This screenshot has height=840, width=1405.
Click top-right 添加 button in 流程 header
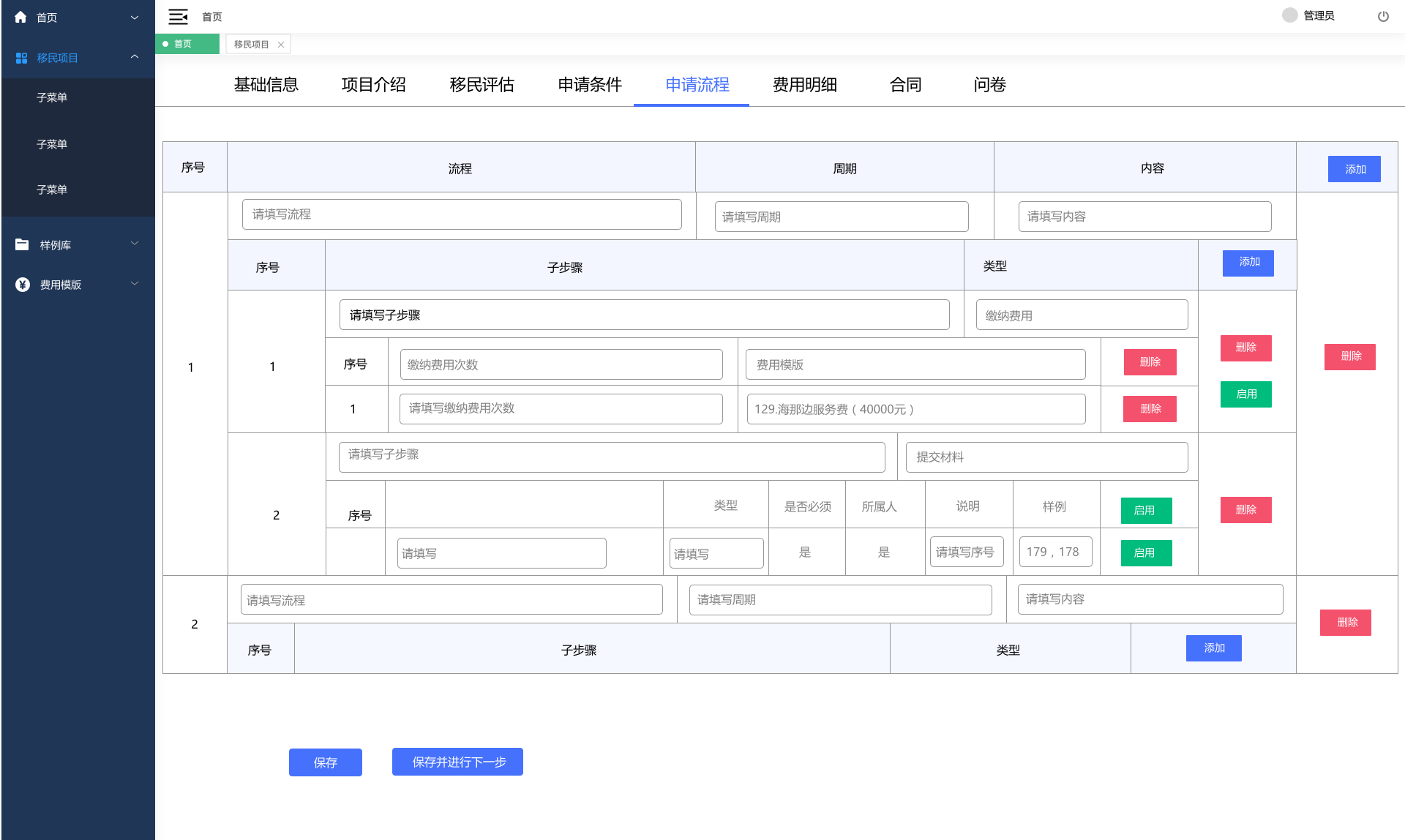click(1354, 169)
